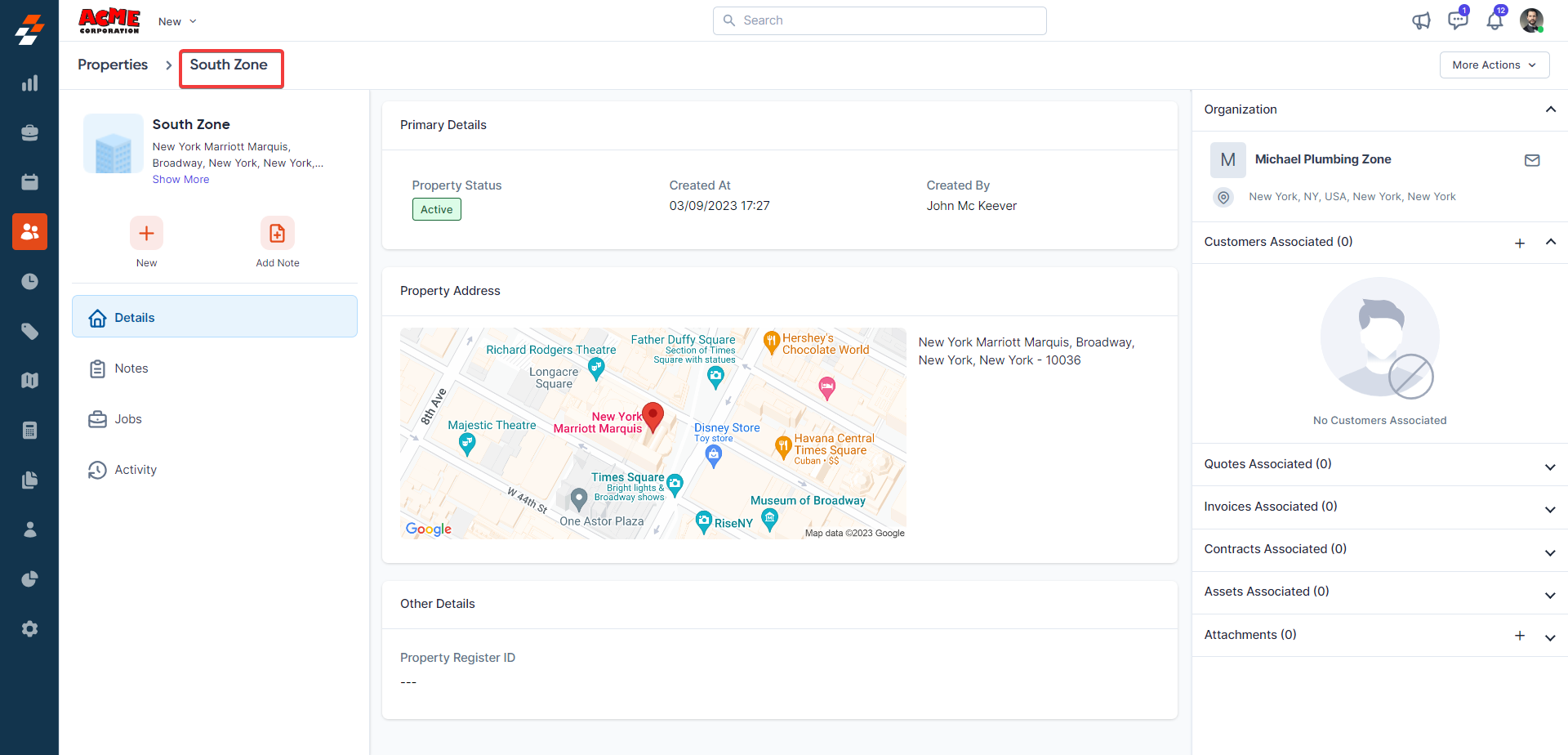
Task: Click the M avatar of the organization
Action: [1228, 160]
